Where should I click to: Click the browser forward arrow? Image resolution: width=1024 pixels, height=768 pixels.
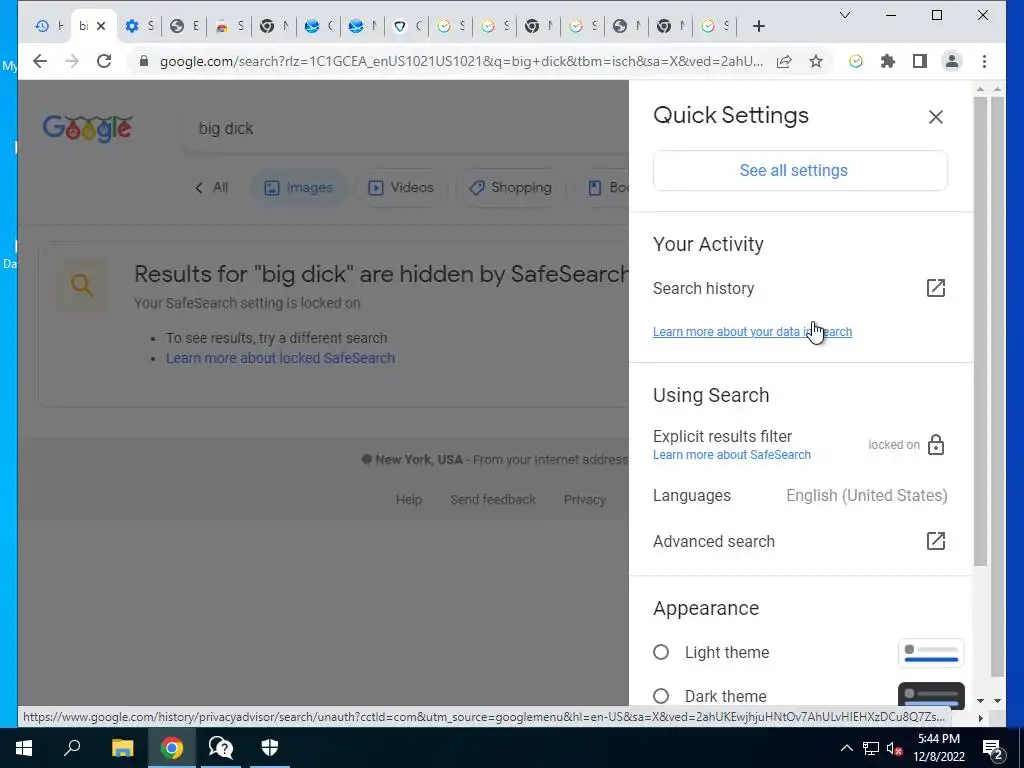click(x=72, y=61)
